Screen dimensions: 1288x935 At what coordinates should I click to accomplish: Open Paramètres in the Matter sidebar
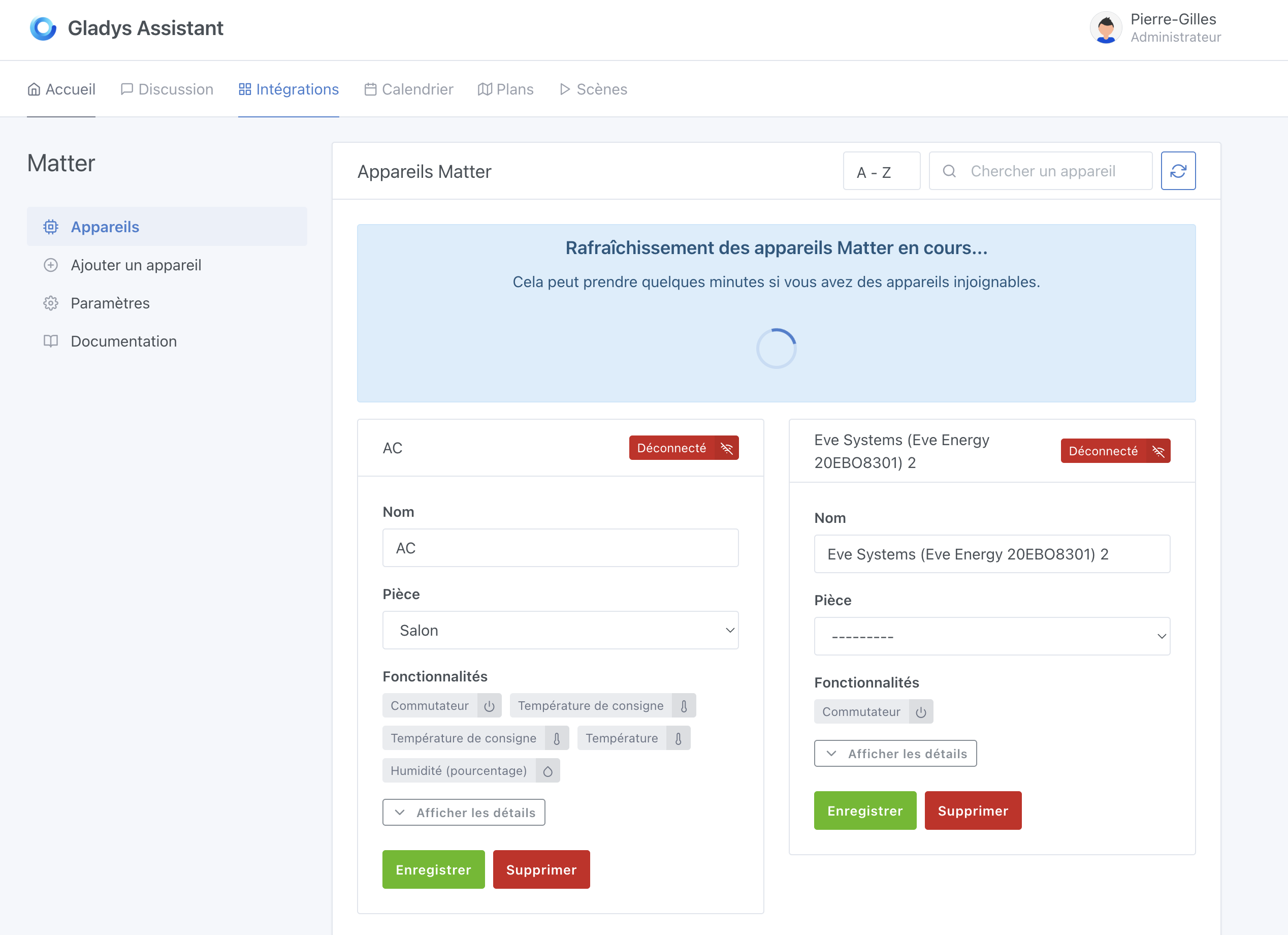click(167, 303)
